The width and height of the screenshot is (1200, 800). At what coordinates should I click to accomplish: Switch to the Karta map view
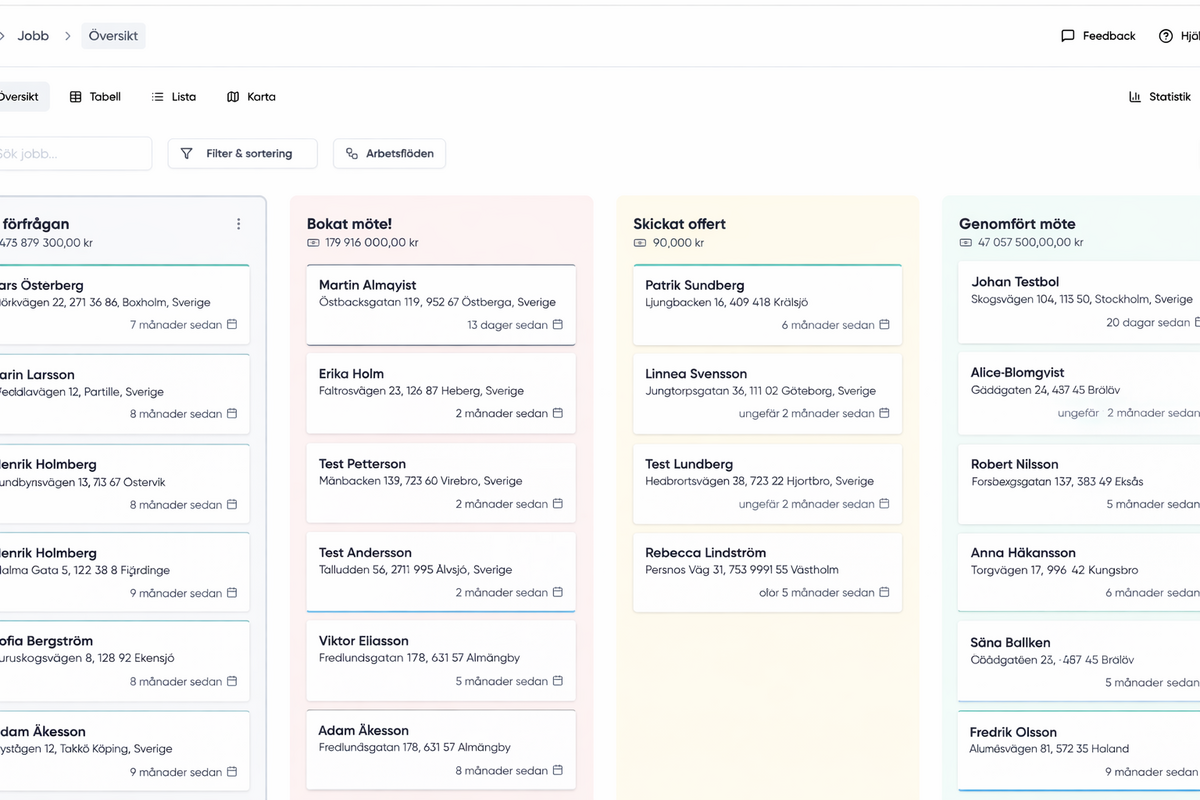(x=251, y=97)
